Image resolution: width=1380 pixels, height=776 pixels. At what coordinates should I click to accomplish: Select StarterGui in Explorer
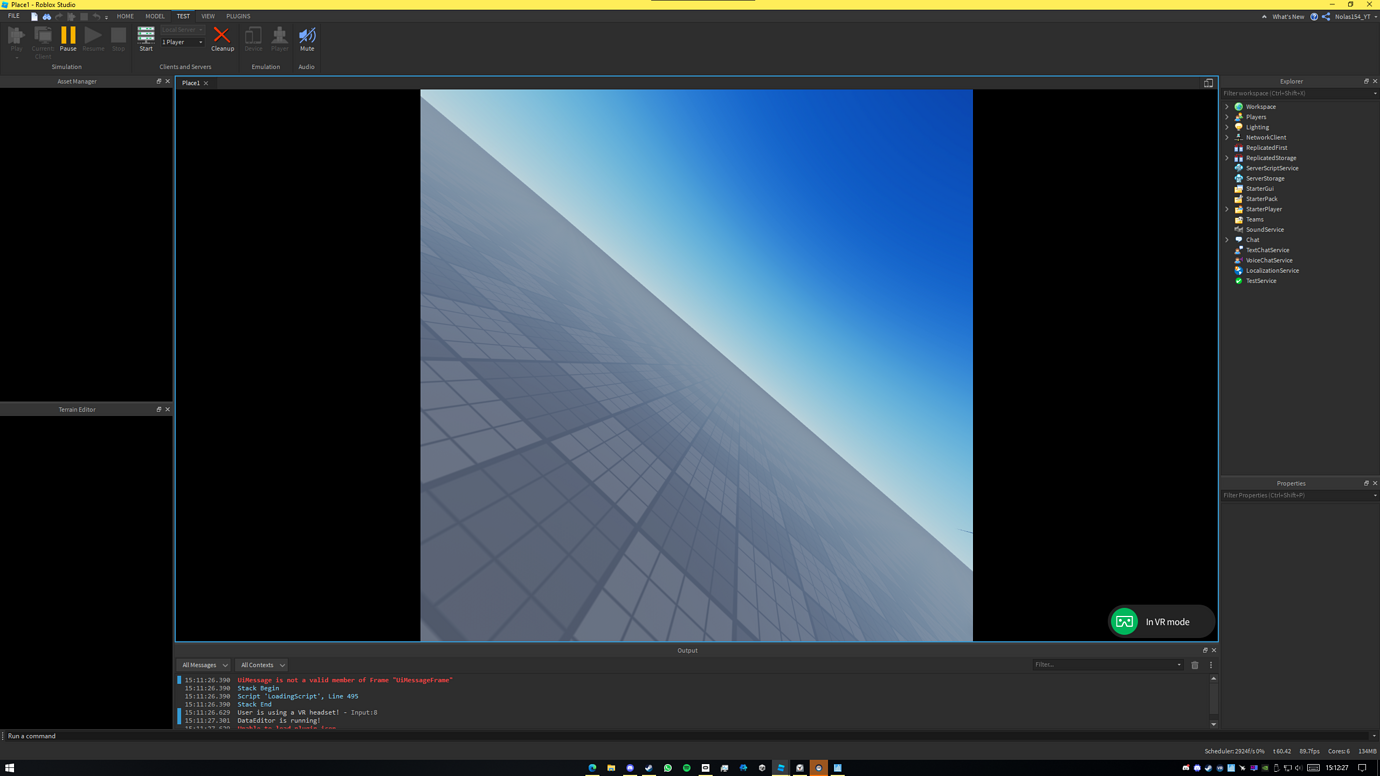[x=1259, y=189]
